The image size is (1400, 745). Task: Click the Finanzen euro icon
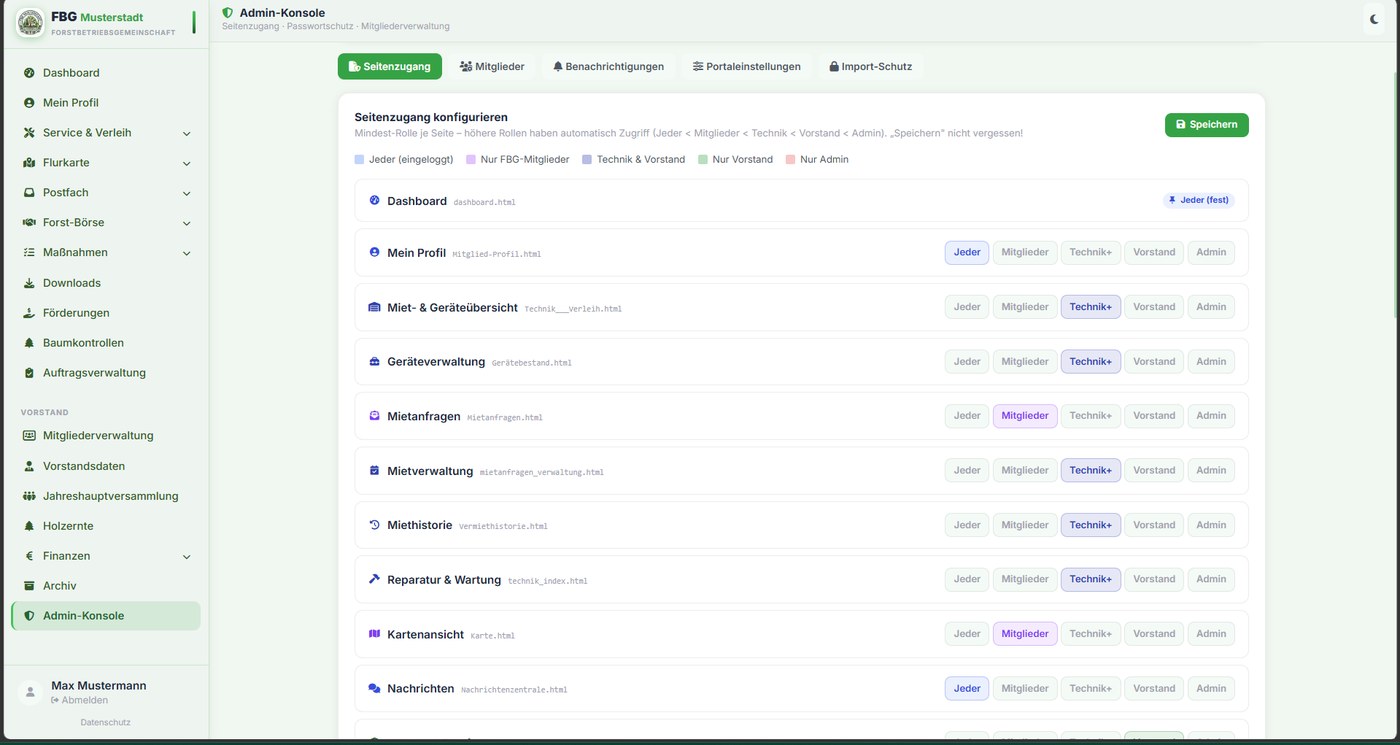[29, 556]
